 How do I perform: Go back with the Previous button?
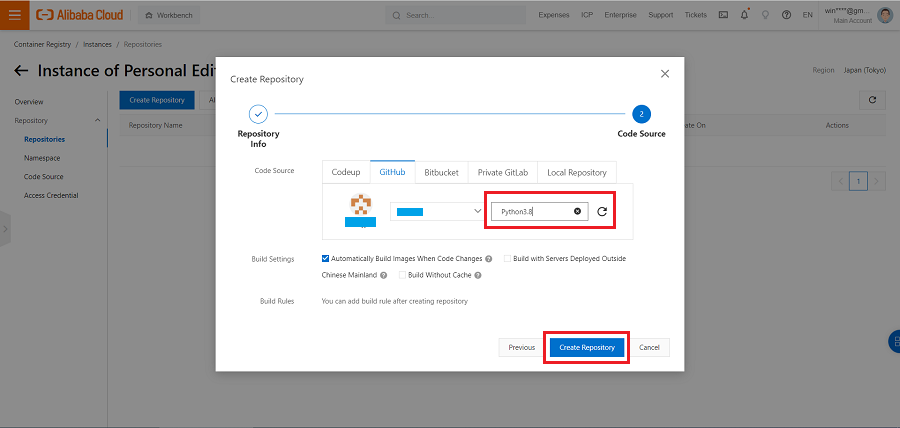point(521,347)
